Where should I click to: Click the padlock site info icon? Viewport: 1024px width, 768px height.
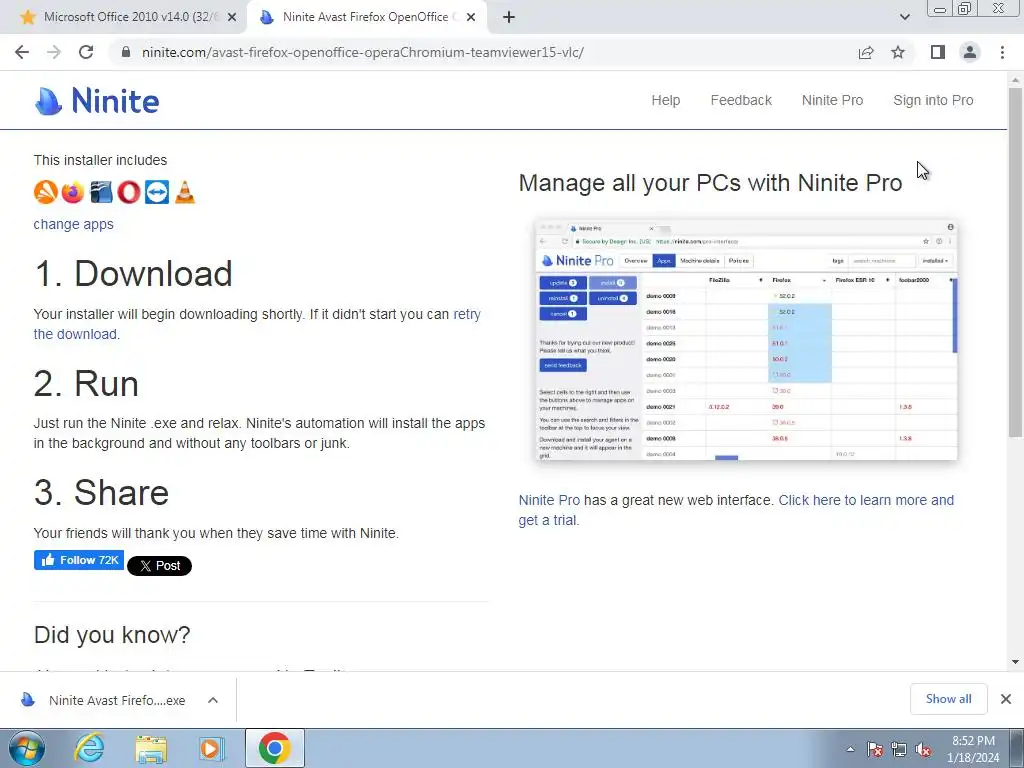pos(126,52)
